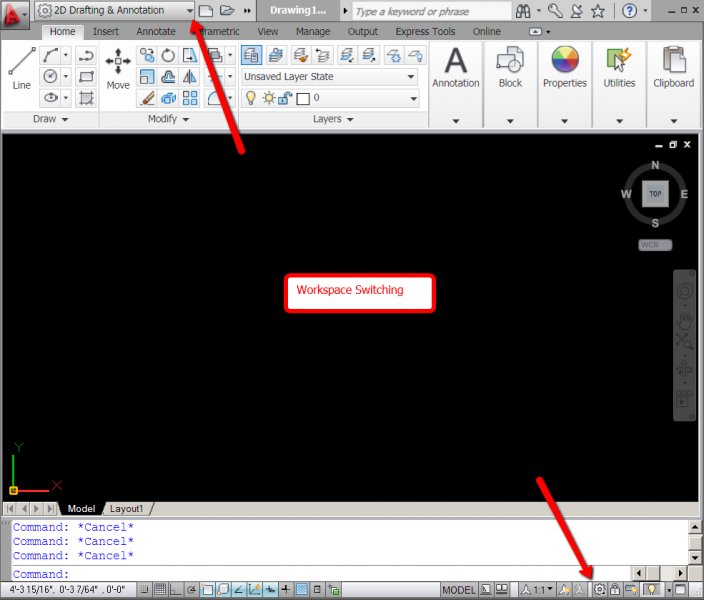Image resolution: width=704 pixels, height=600 pixels.
Task: Click the Match layer icon
Action: 300,55
